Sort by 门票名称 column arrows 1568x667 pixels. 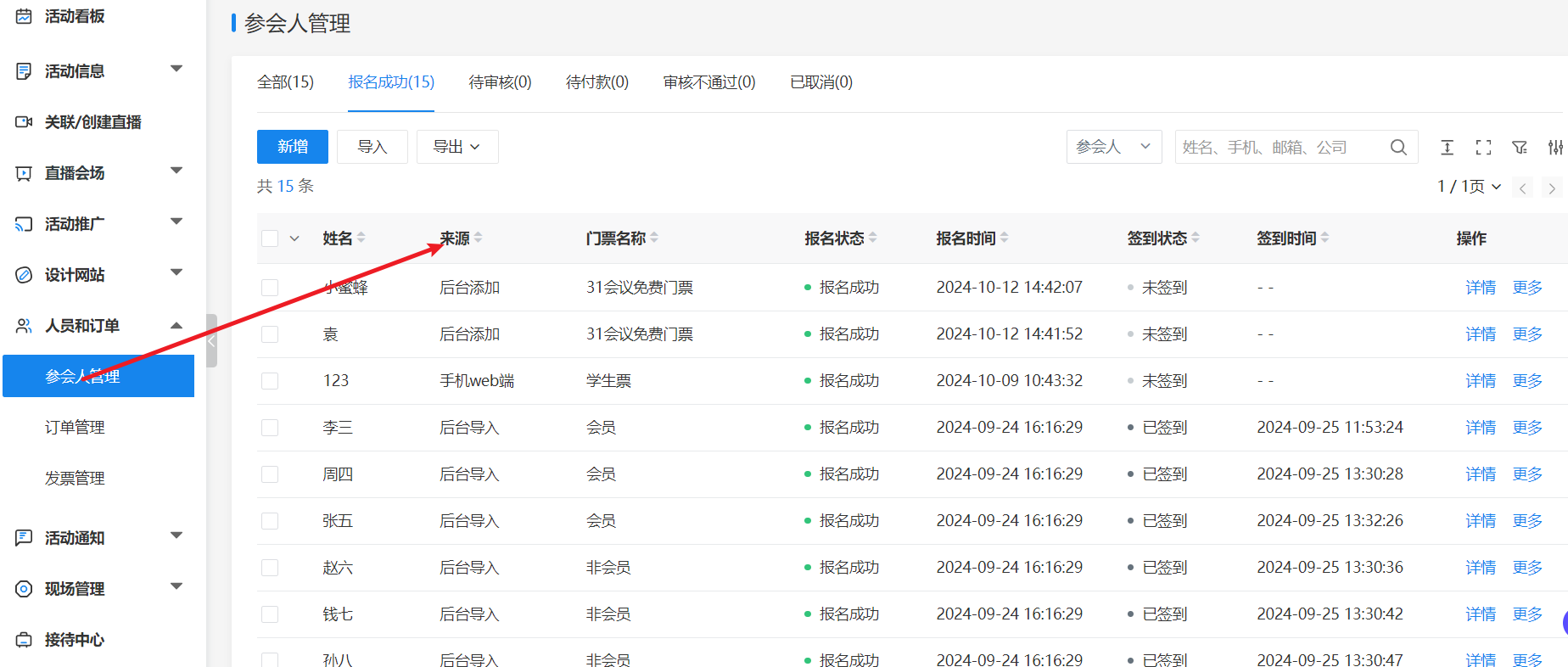tap(654, 238)
